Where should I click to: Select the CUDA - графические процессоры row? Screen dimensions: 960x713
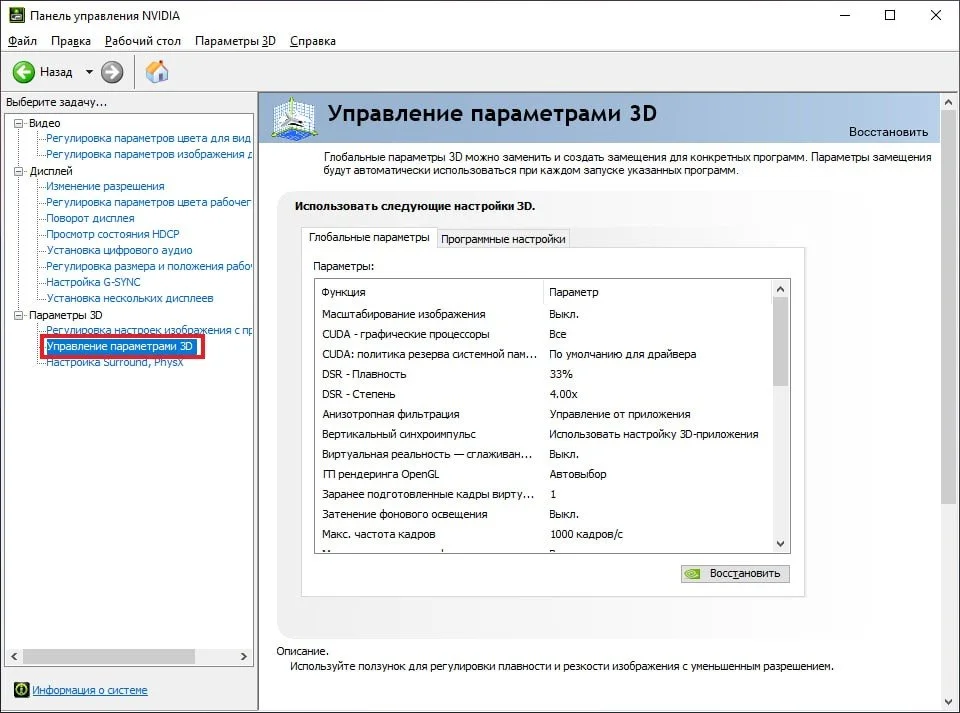point(543,334)
